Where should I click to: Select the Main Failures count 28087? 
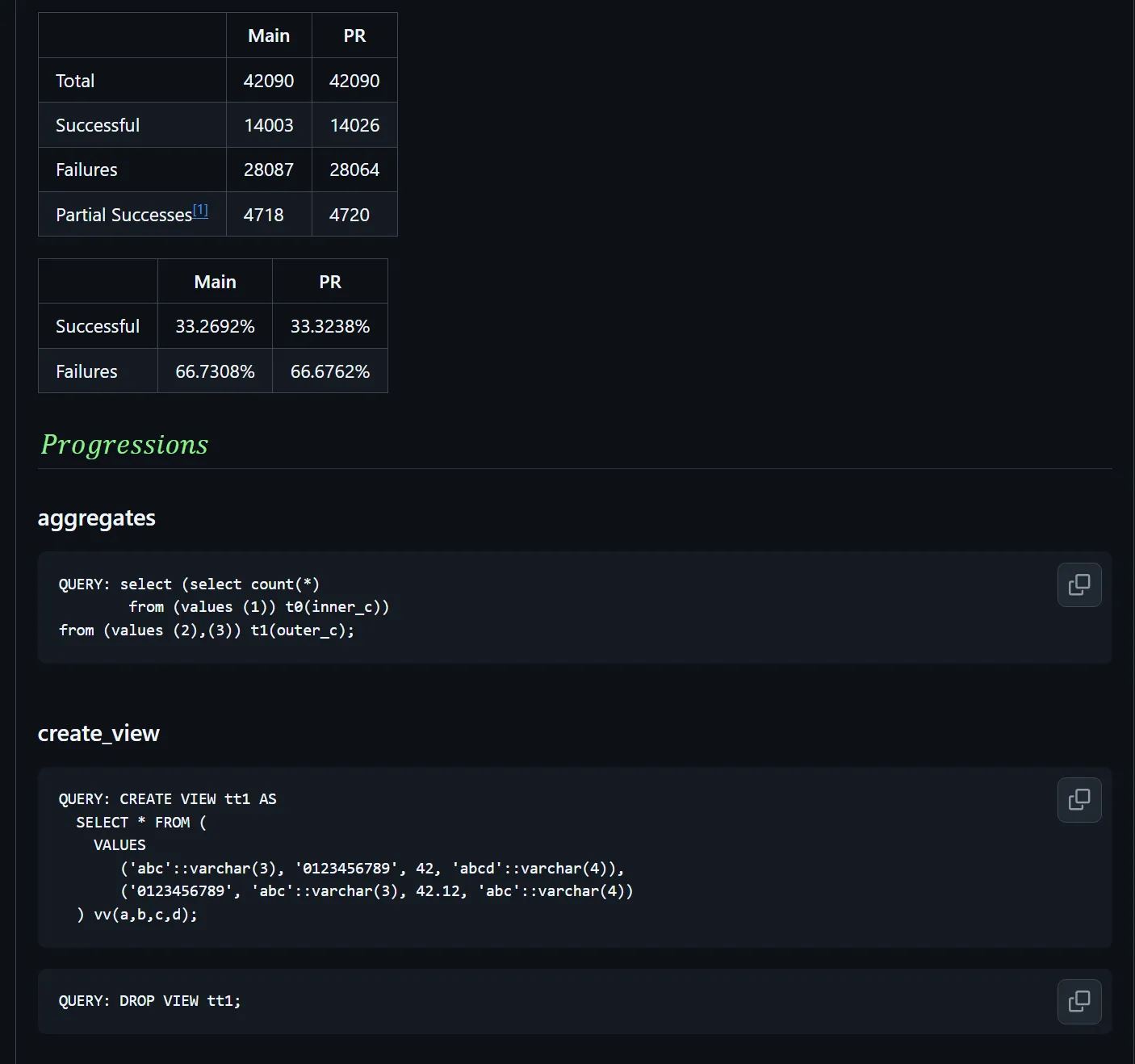coord(269,170)
